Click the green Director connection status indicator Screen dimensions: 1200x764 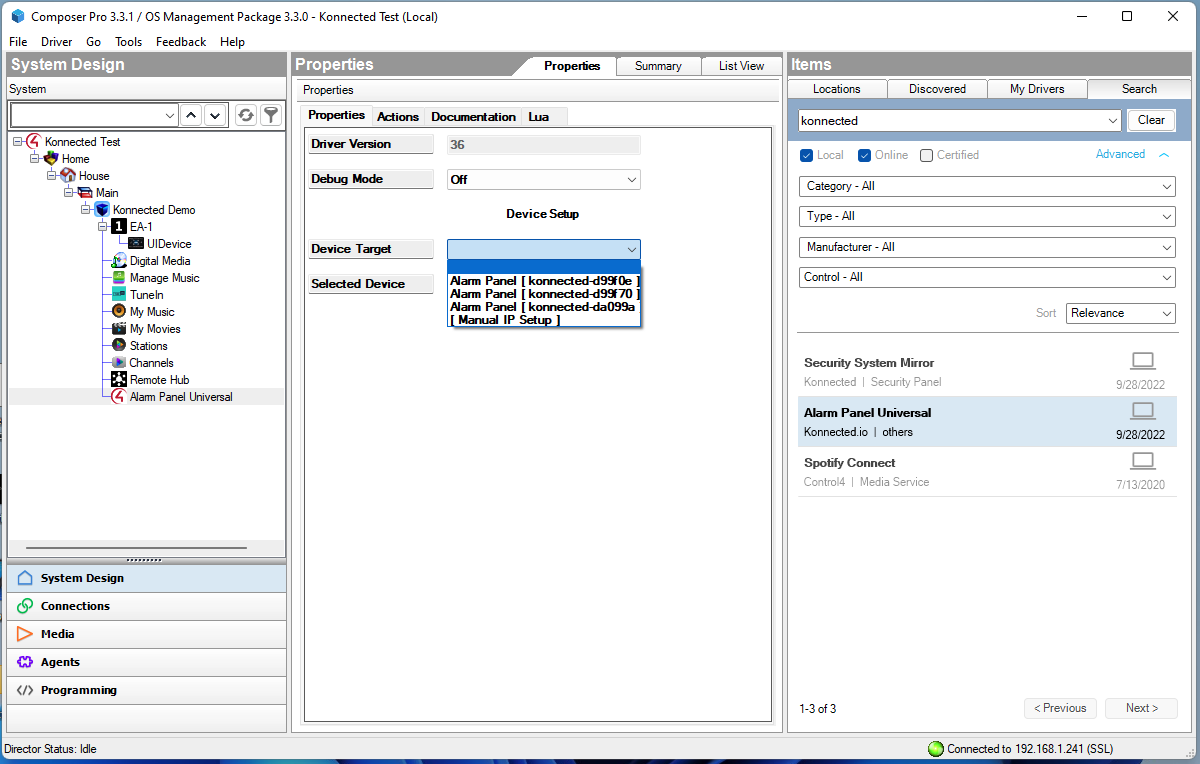[x=935, y=748]
